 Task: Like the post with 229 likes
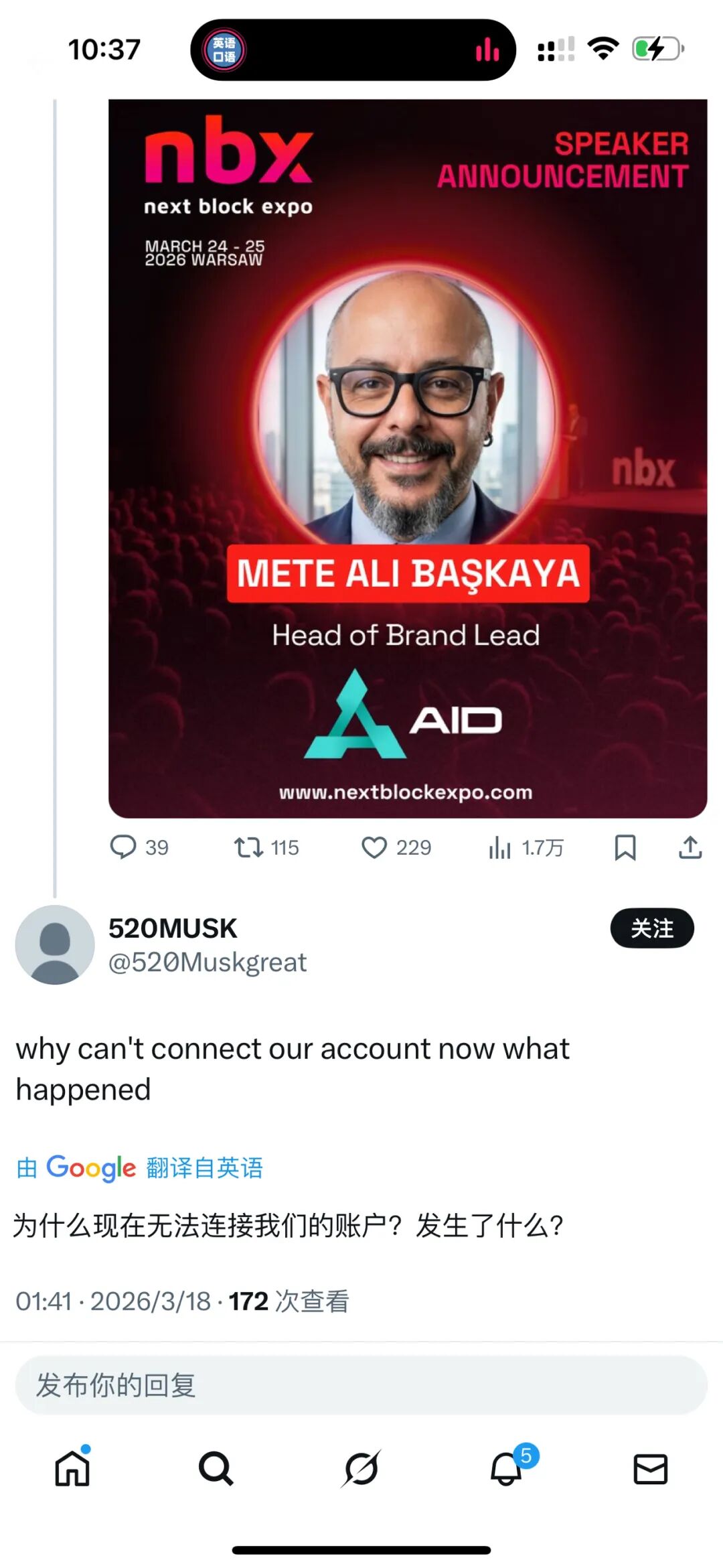374,847
